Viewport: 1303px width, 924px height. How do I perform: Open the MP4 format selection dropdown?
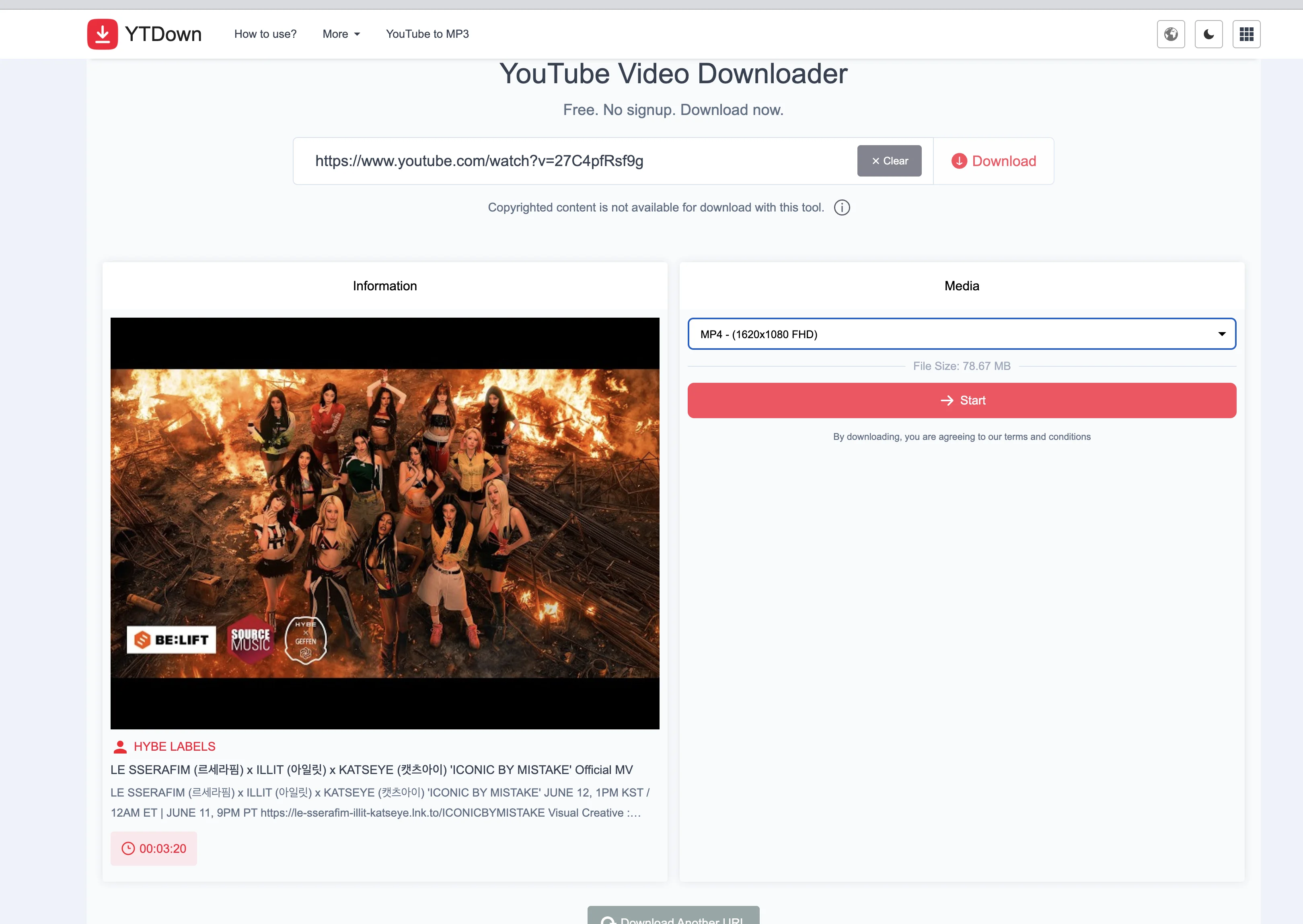tap(962, 334)
